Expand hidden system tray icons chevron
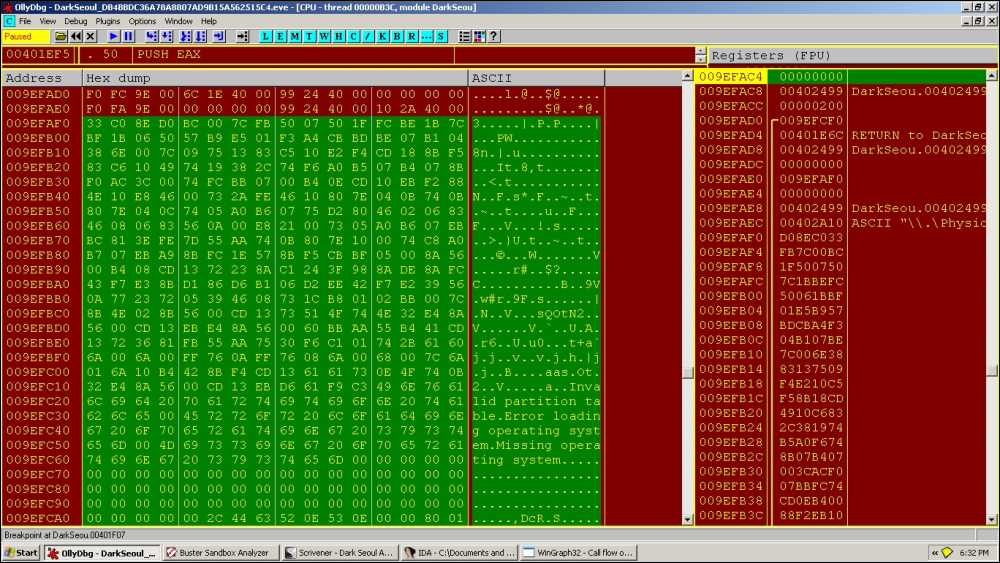This screenshot has height=563, width=1000. point(935,553)
